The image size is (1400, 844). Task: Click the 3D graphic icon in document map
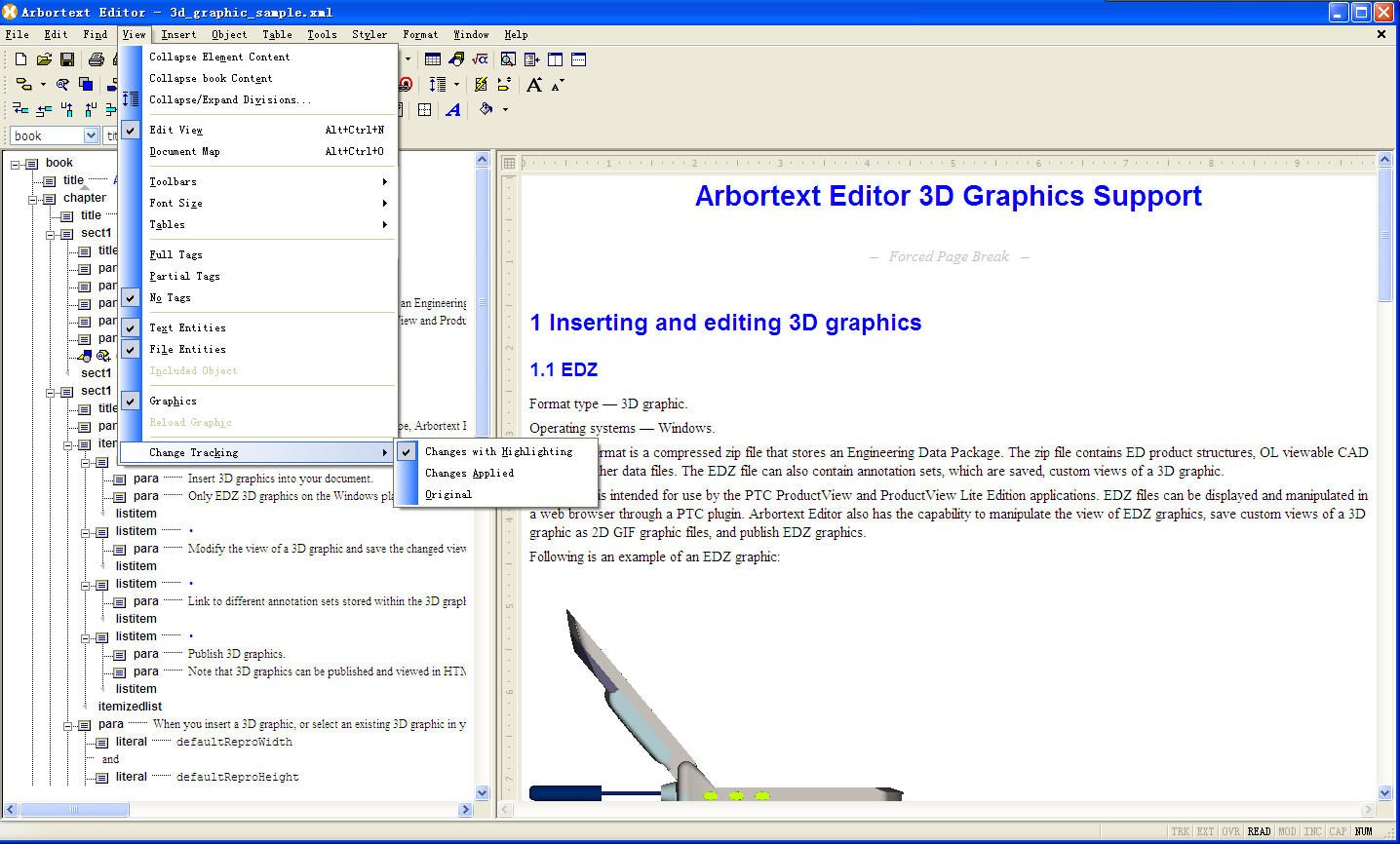click(86, 356)
